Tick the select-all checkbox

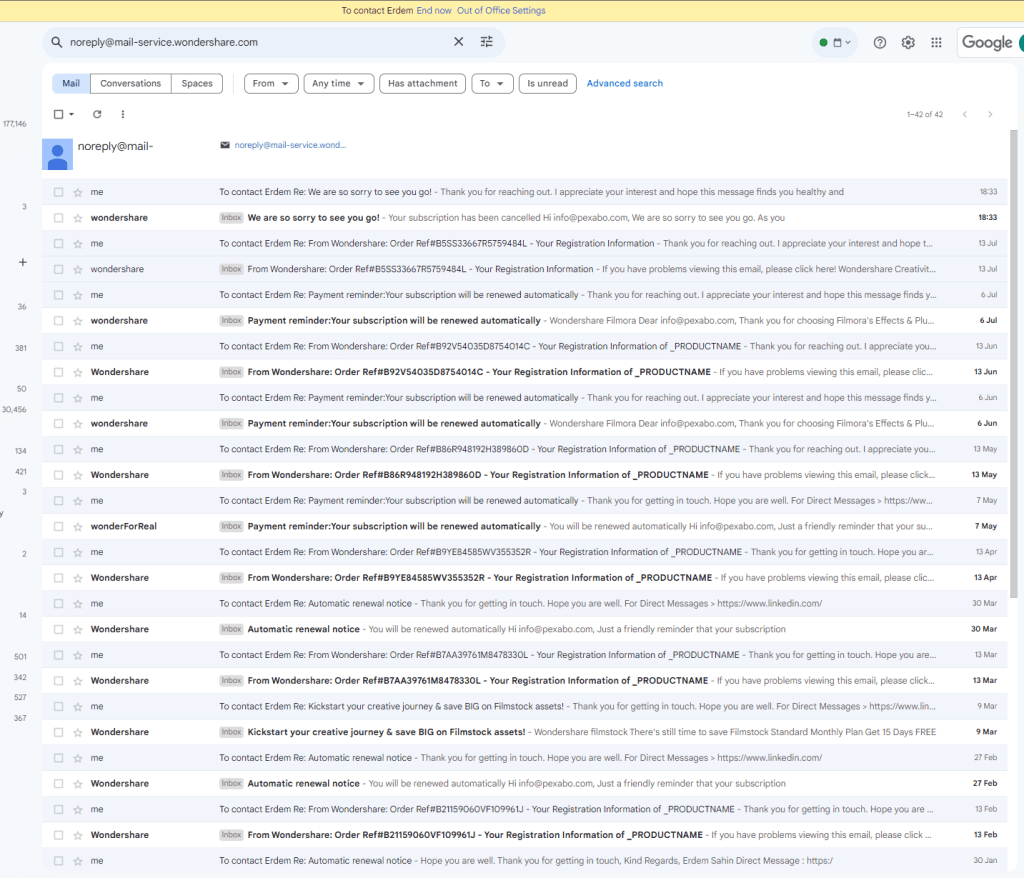click(58, 114)
